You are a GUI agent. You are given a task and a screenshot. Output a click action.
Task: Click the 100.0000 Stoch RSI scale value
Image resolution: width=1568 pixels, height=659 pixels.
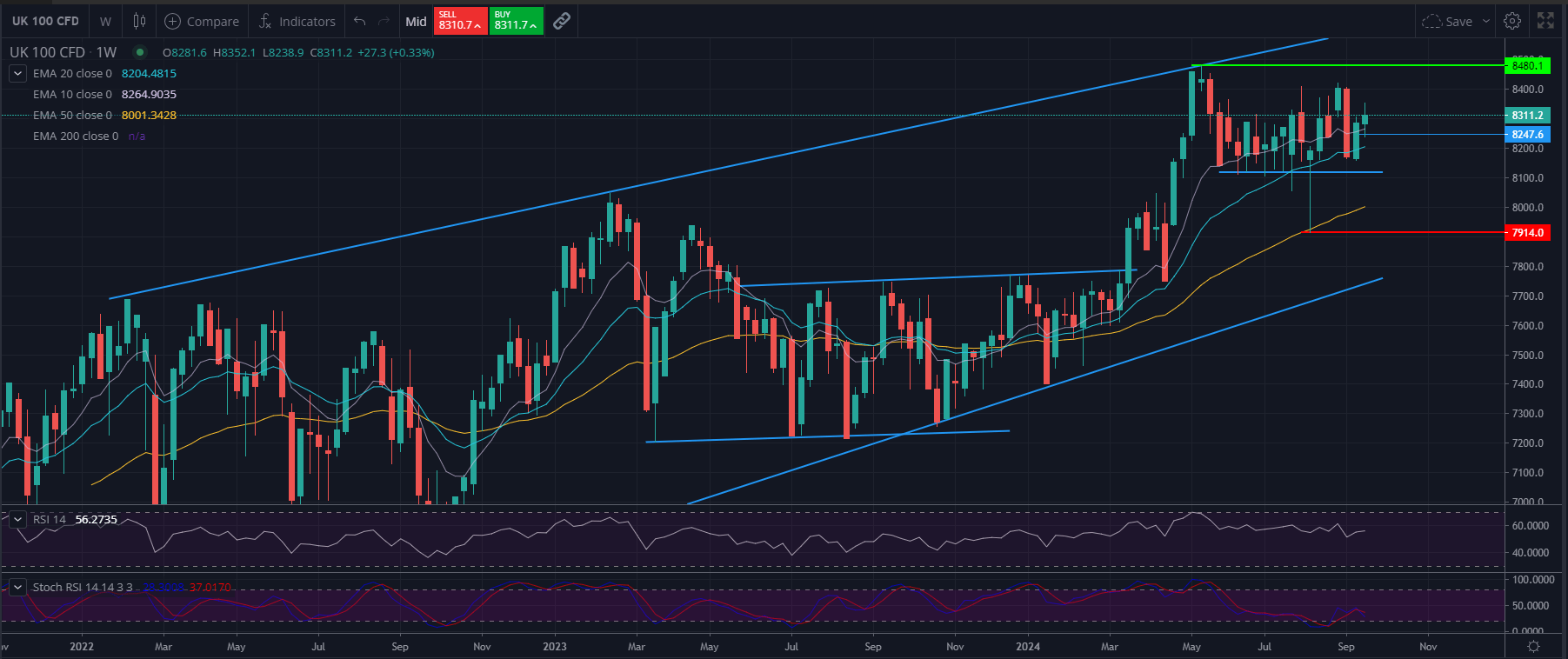1532,579
